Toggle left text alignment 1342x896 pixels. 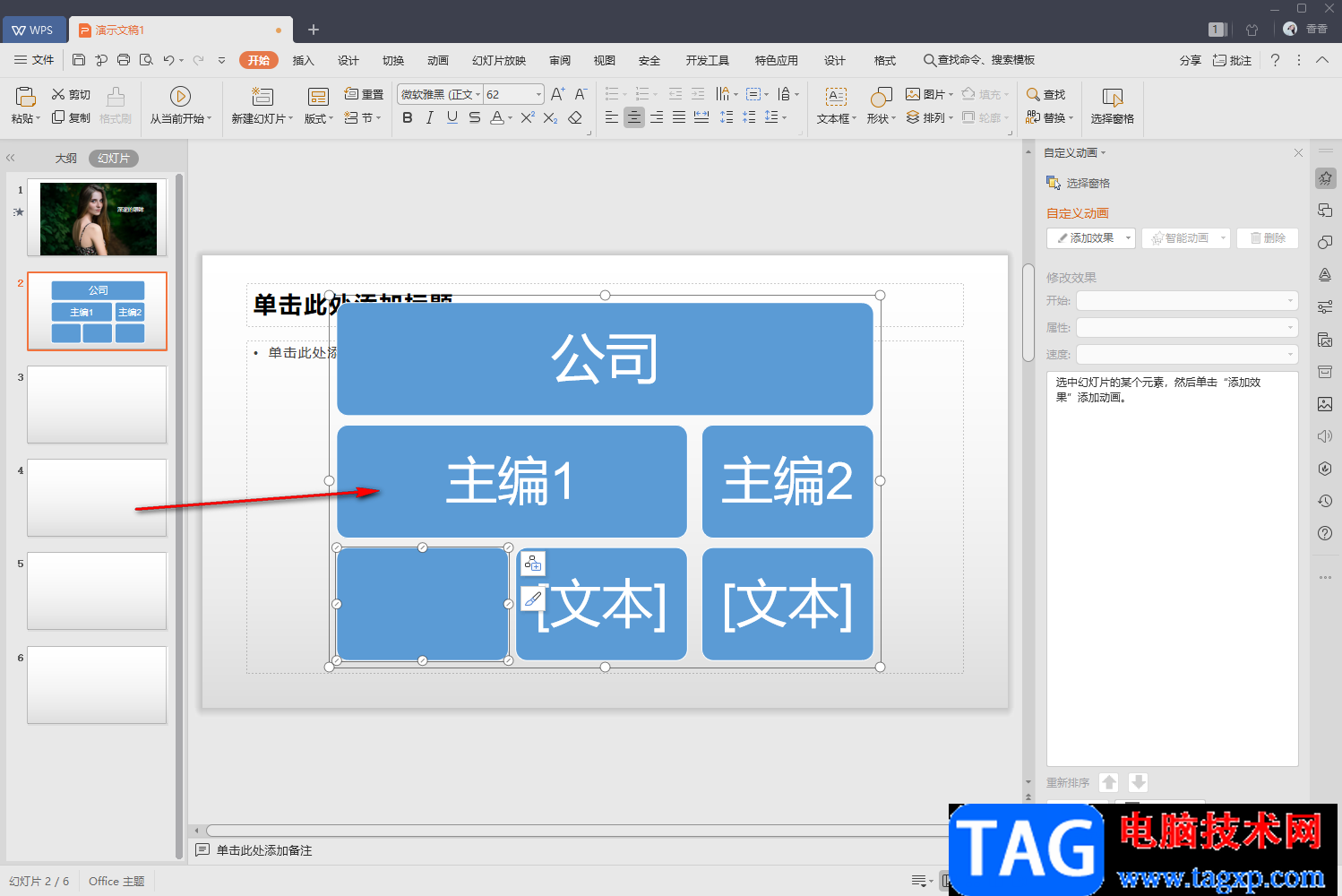point(612,117)
